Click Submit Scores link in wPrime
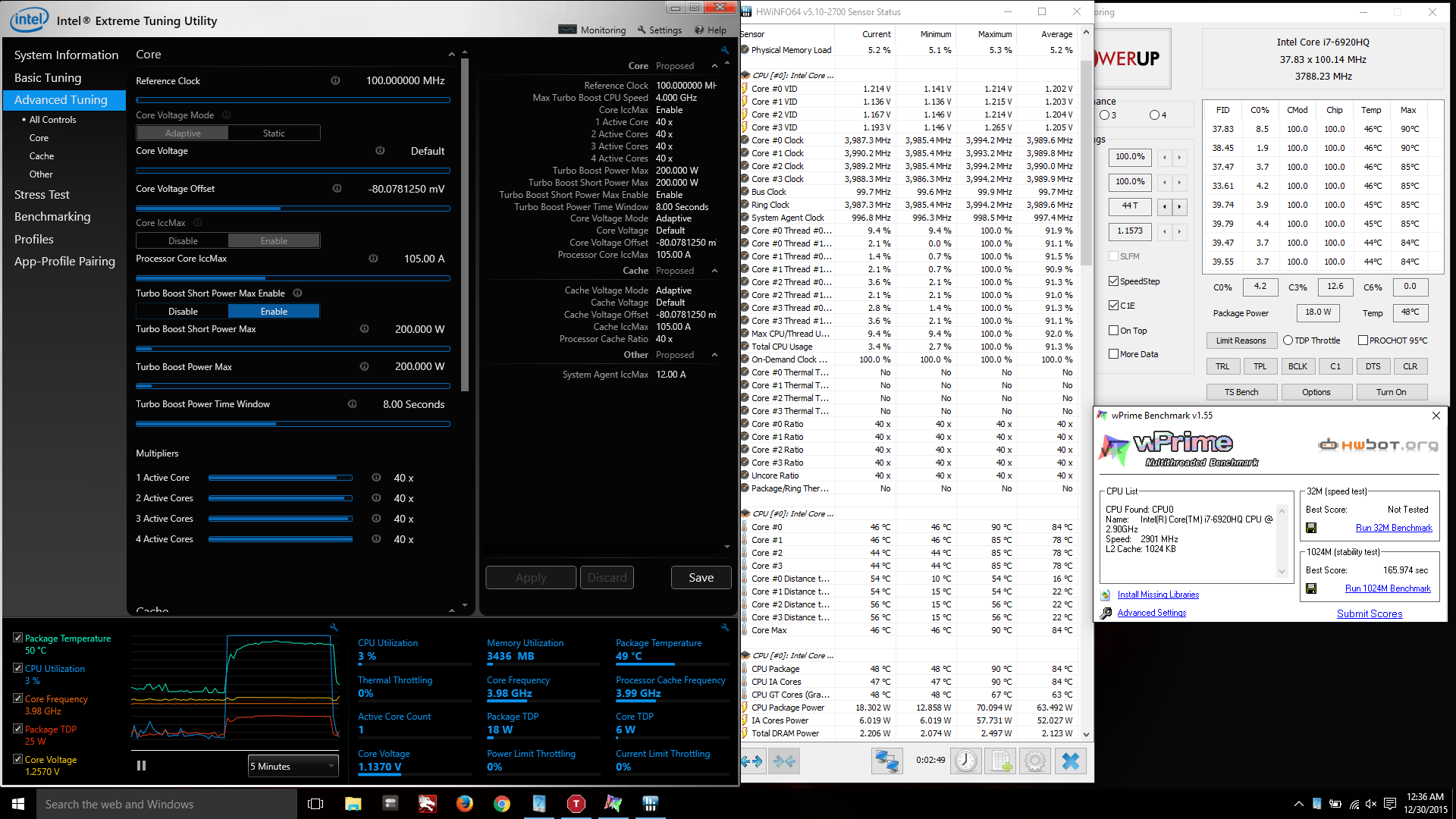The image size is (1456, 819). click(x=1370, y=613)
